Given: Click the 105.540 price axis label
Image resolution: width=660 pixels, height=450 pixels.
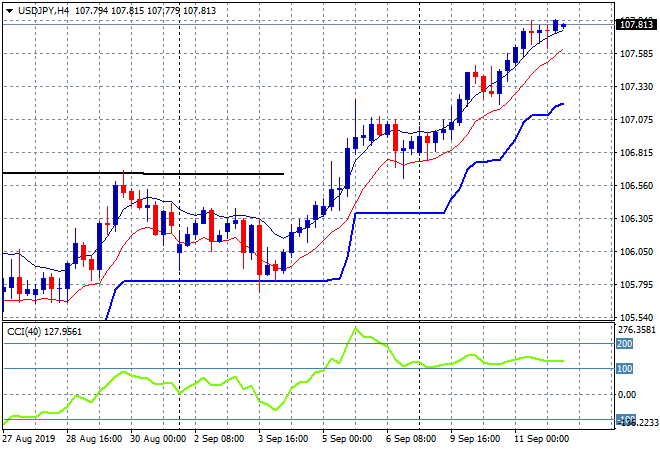Looking at the screenshot, I should click(636, 317).
